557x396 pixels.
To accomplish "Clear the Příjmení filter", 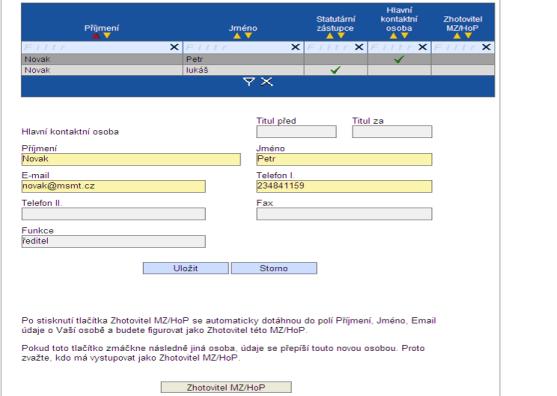I will [x=174, y=47].
